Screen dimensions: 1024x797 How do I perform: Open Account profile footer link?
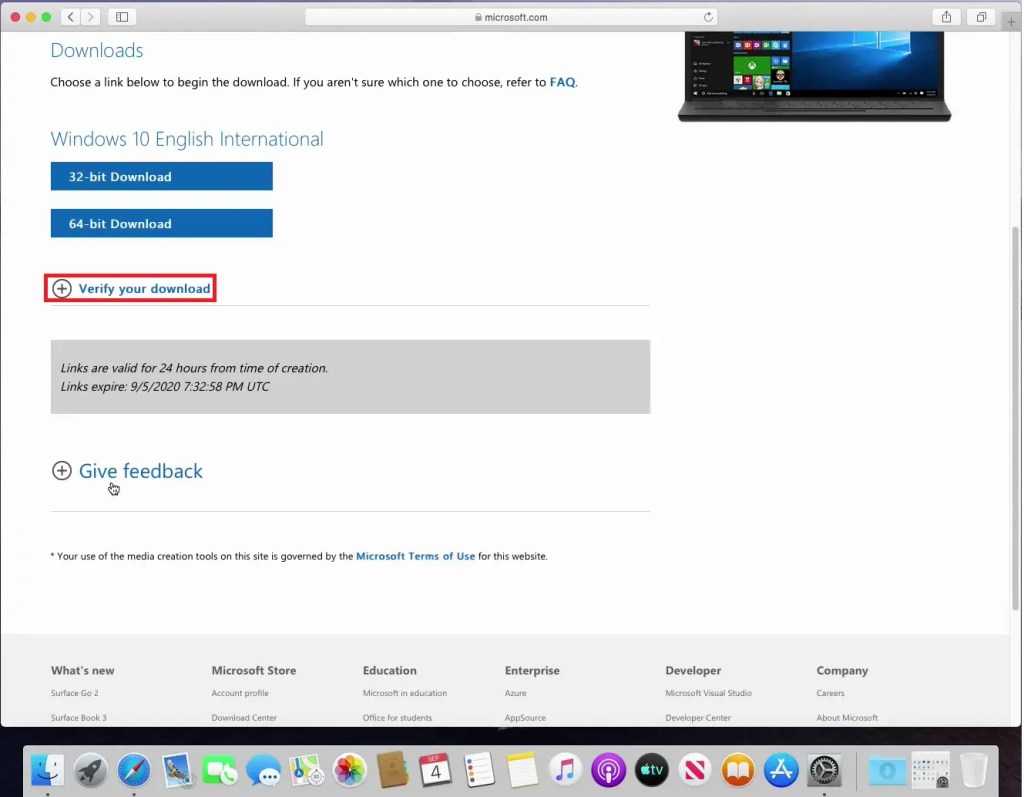click(240, 693)
